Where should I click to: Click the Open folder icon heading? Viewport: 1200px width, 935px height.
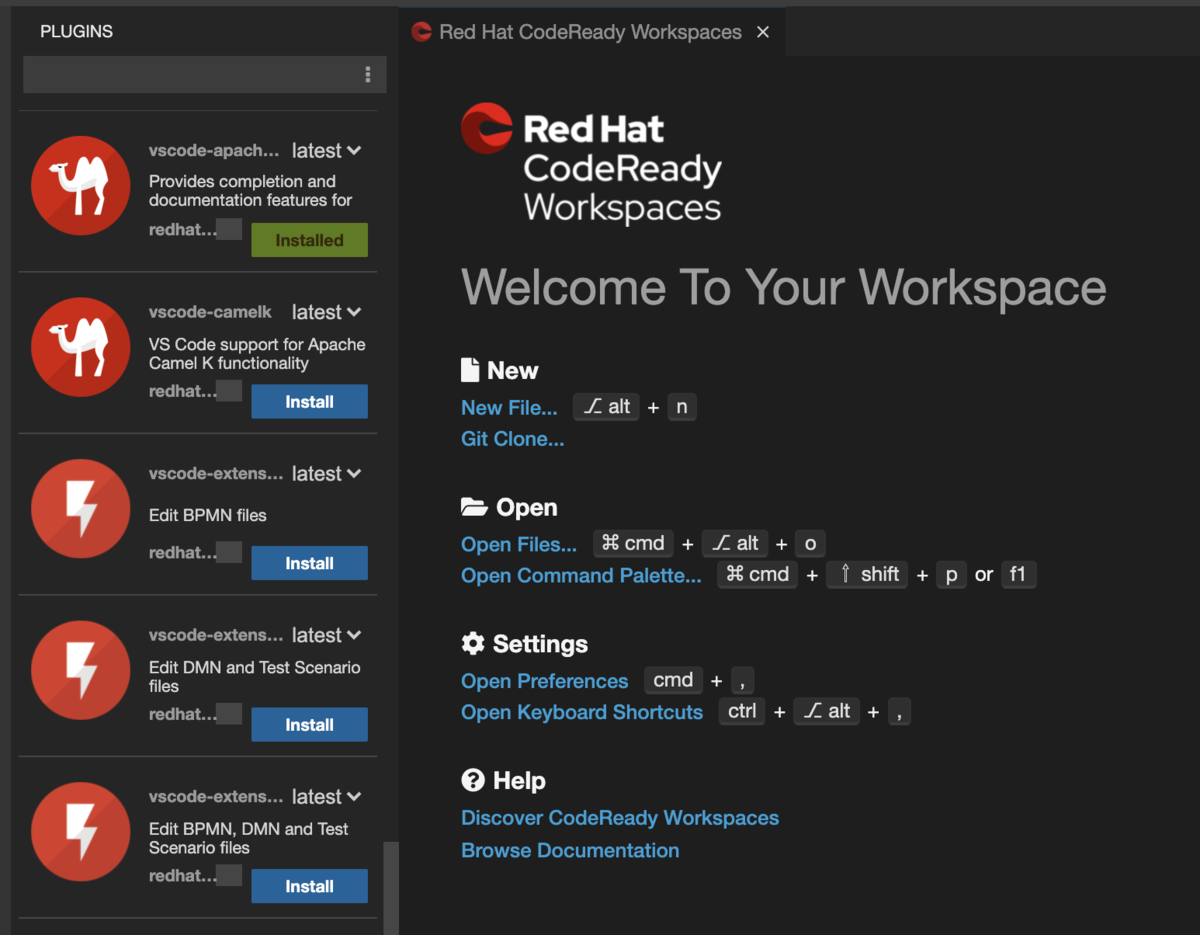click(x=474, y=507)
